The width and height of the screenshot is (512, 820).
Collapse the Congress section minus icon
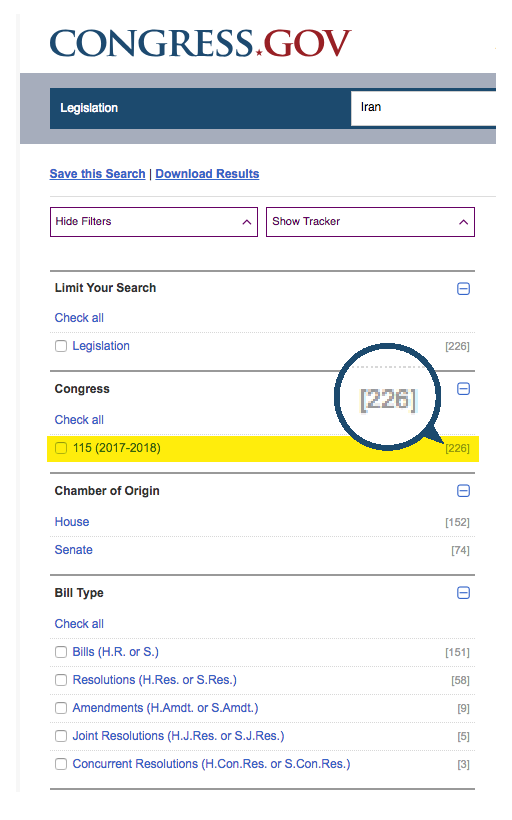coord(463,389)
